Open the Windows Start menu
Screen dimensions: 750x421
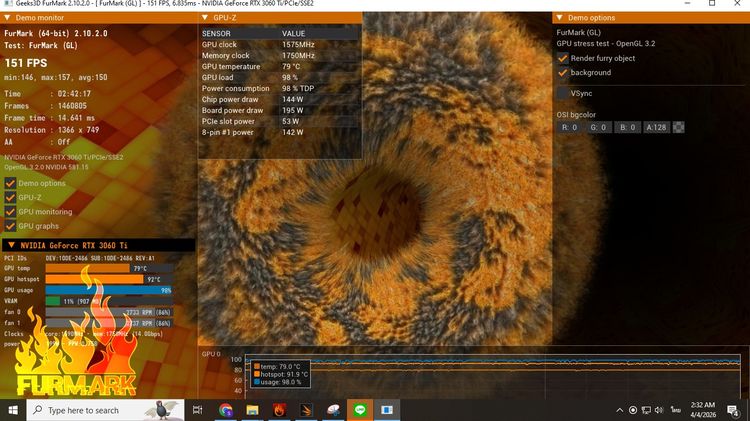coord(12,410)
